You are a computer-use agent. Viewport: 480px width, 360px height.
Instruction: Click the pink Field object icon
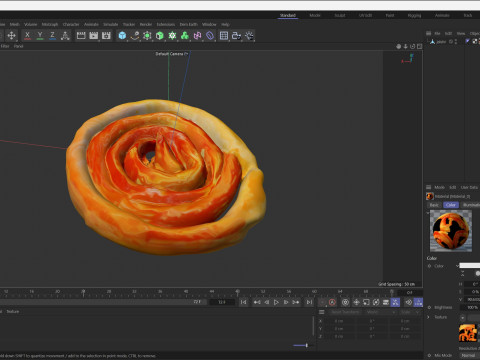click(x=197, y=35)
